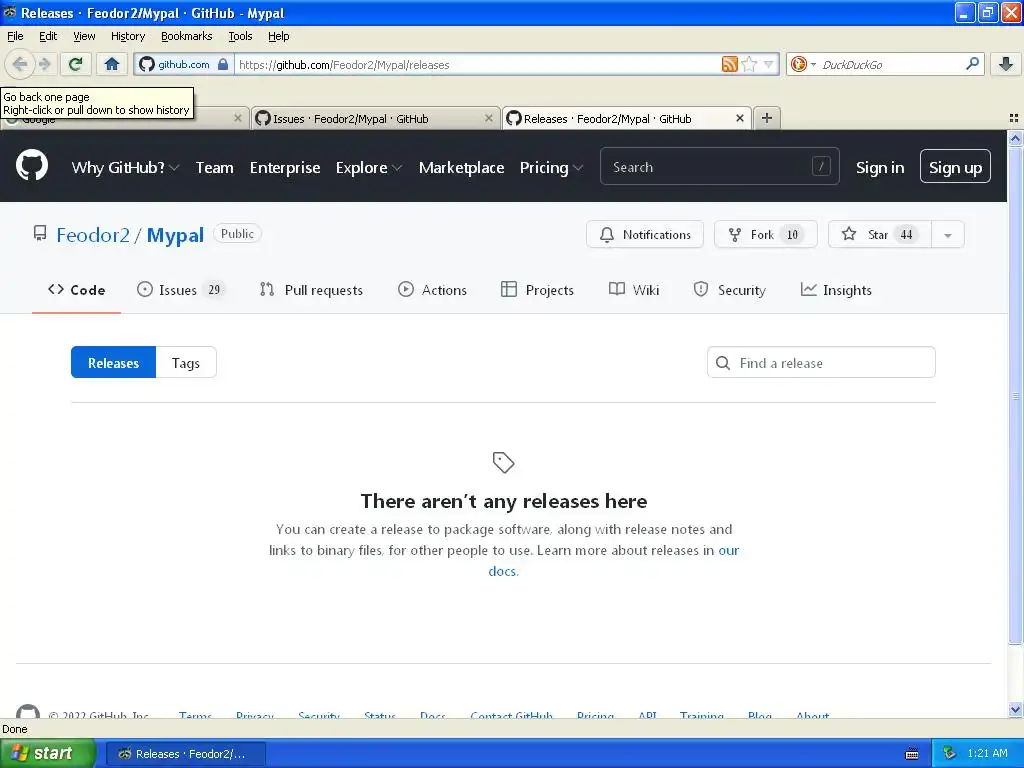The image size is (1024, 768).
Task: Open the DuckDuckGo search engine selector
Action: tap(803, 64)
